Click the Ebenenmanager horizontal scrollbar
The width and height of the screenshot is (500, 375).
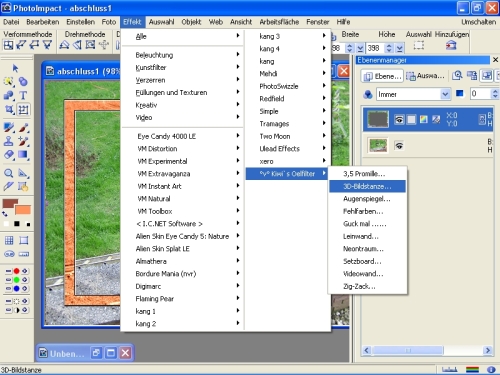tap(427, 350)
